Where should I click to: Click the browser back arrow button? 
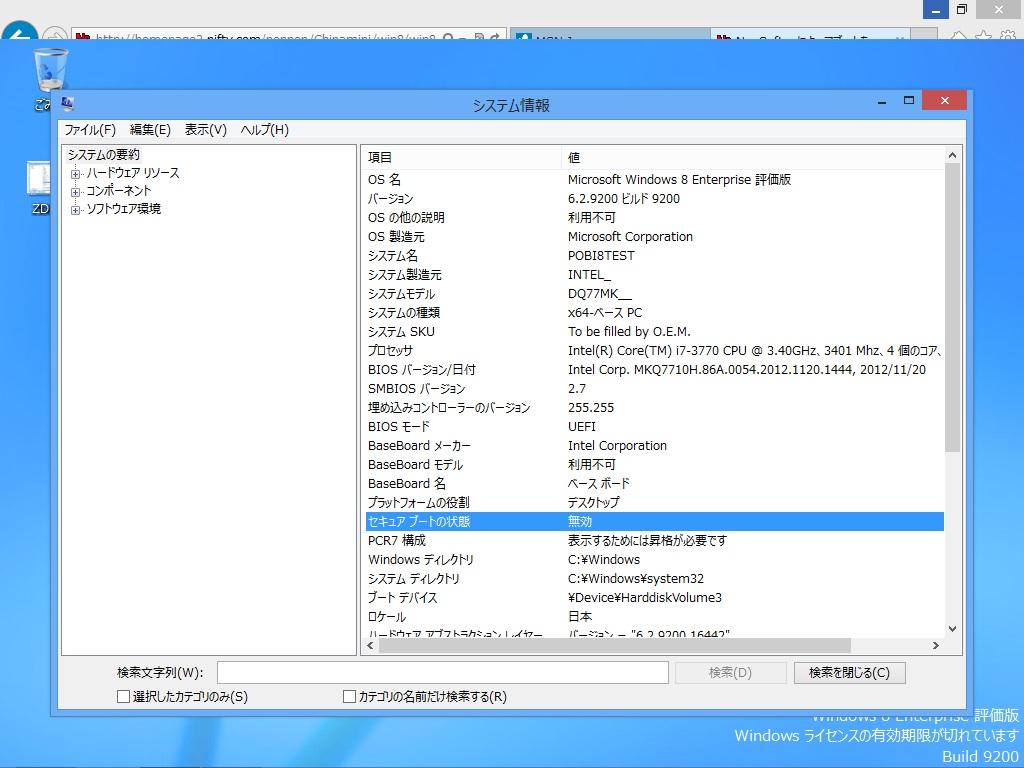pos(19,33)
